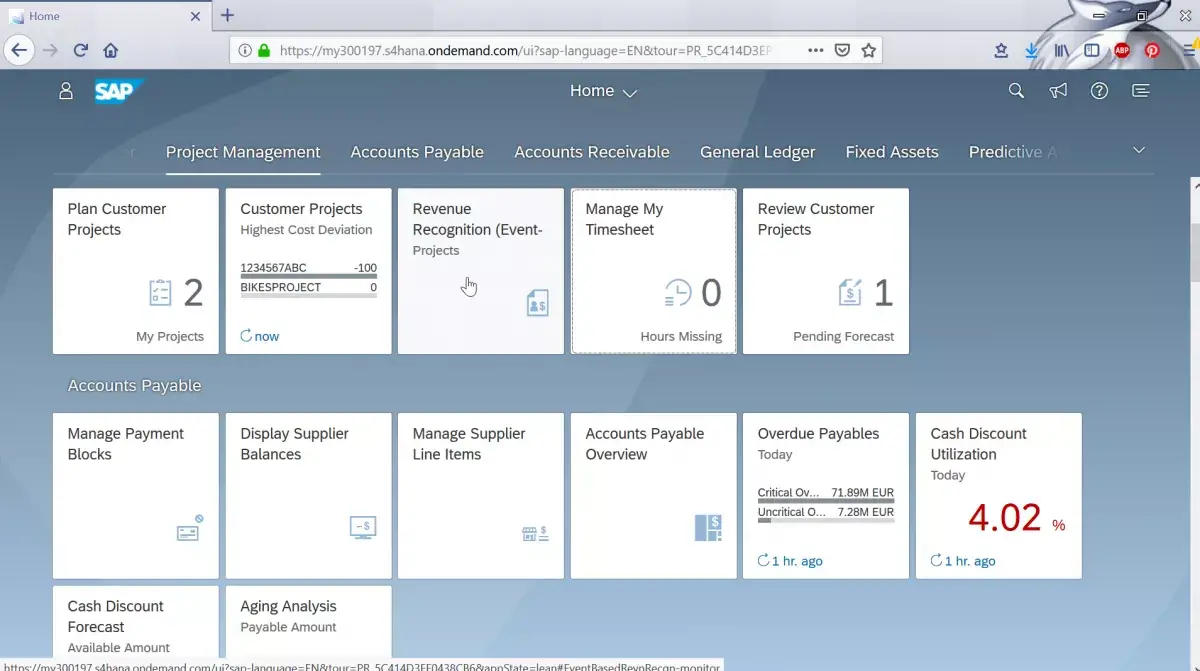Click the Display Supplier Balances monitor icon

tap(363, 527)
